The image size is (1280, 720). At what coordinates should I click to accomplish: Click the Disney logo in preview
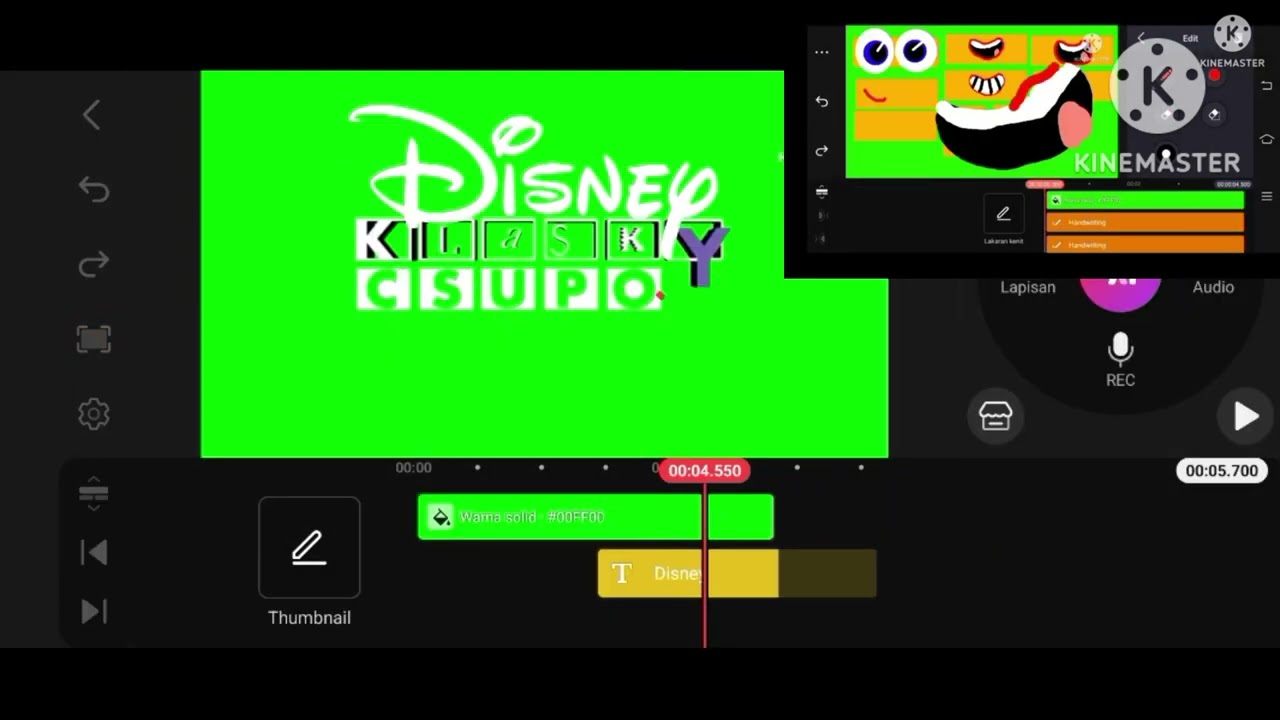click(535, 168)
